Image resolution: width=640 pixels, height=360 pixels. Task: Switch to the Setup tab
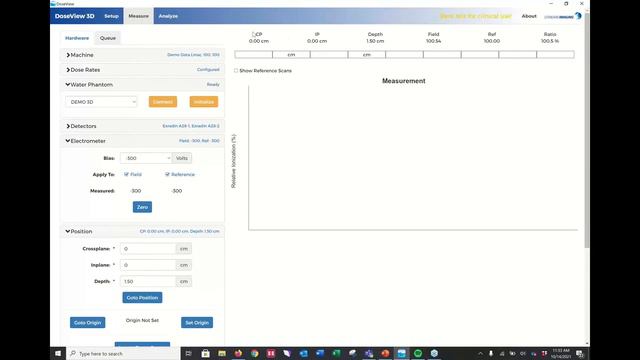point(111,16)
